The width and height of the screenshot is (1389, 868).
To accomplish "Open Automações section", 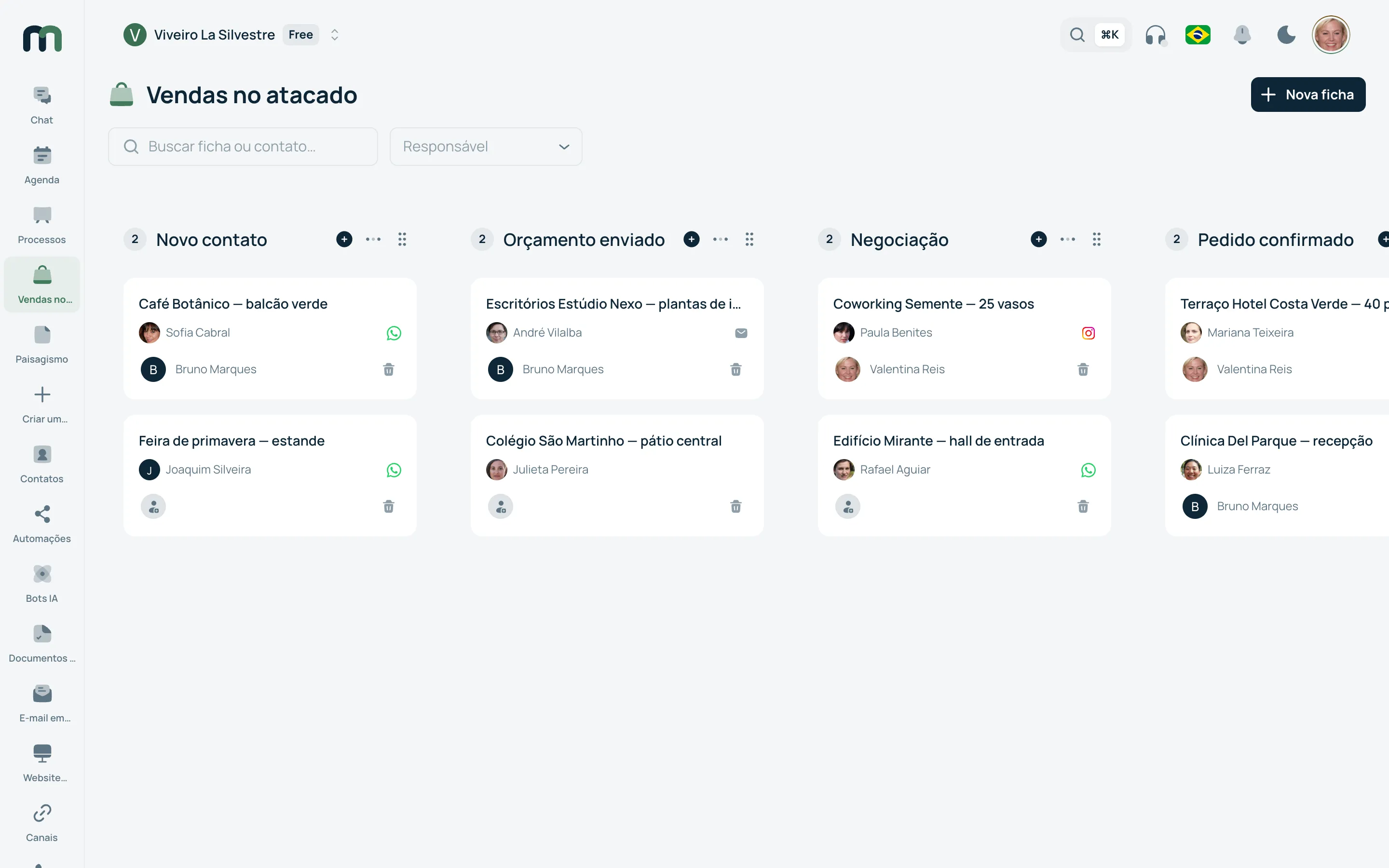I will pos(42,524).
